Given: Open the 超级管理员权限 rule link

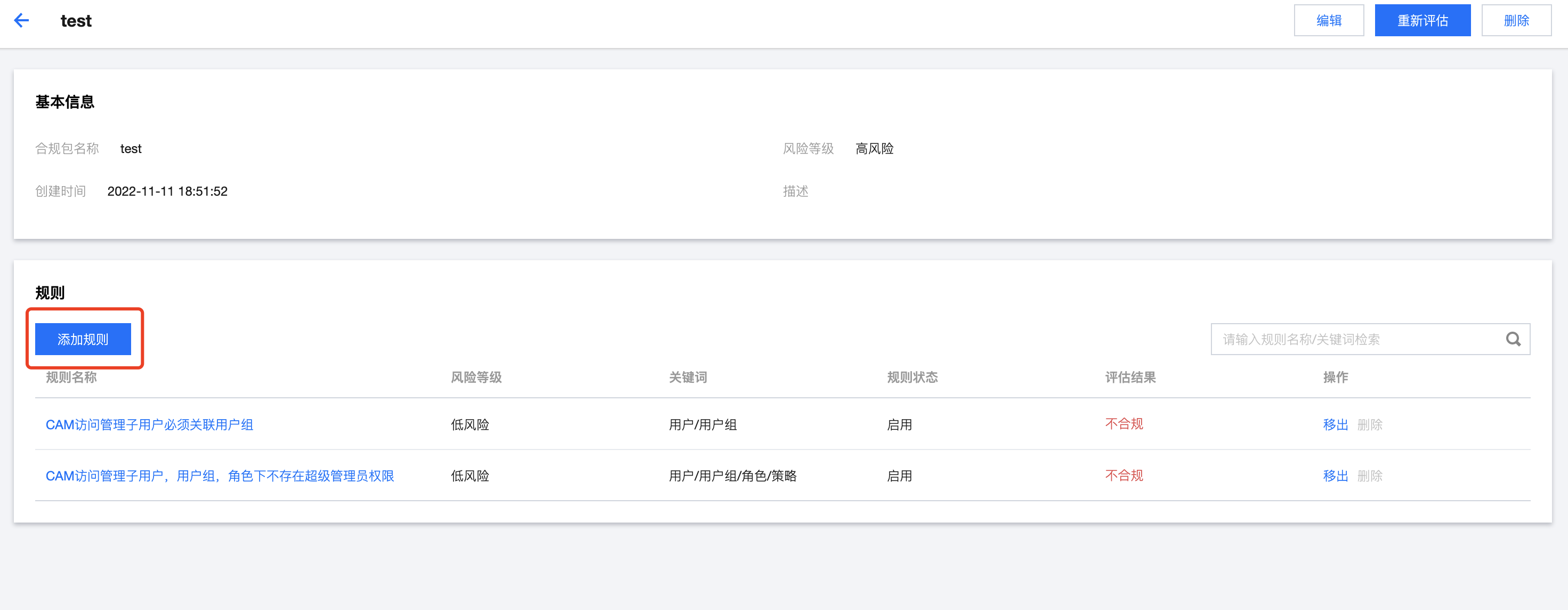Looking at the screenshot, I should pyautogui.click(x=220, y=476).
